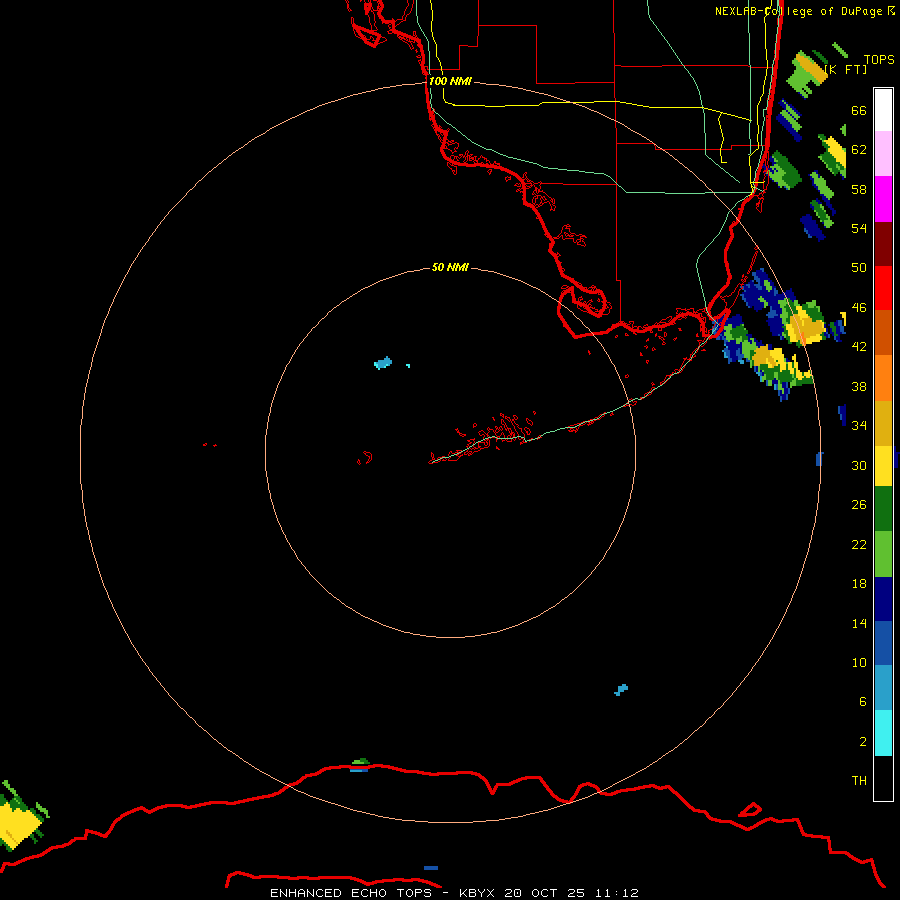Pick the dark green legend swatch
Image resolution: width=900 pixels, height=900 pixels.
pos(883,509)
